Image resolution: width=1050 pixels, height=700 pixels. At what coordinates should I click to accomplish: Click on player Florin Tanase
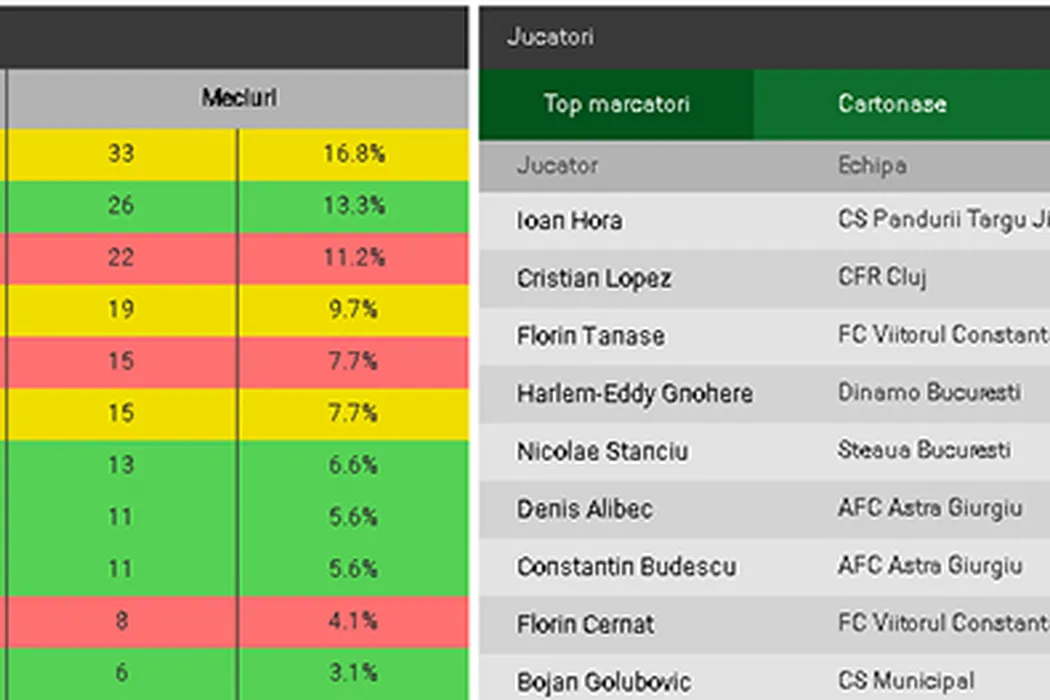click(590, 336)
